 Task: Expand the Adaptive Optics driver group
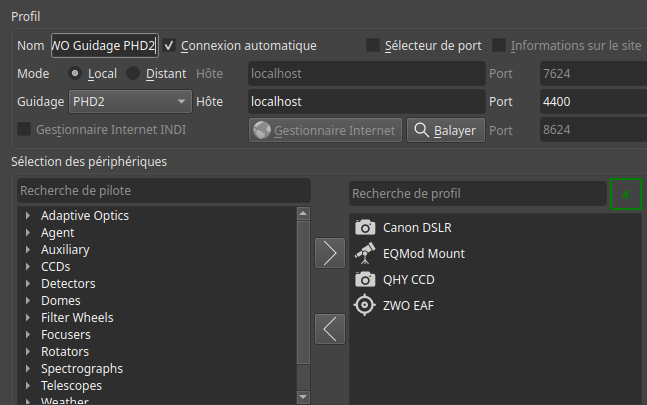click(x=28, y=216)
